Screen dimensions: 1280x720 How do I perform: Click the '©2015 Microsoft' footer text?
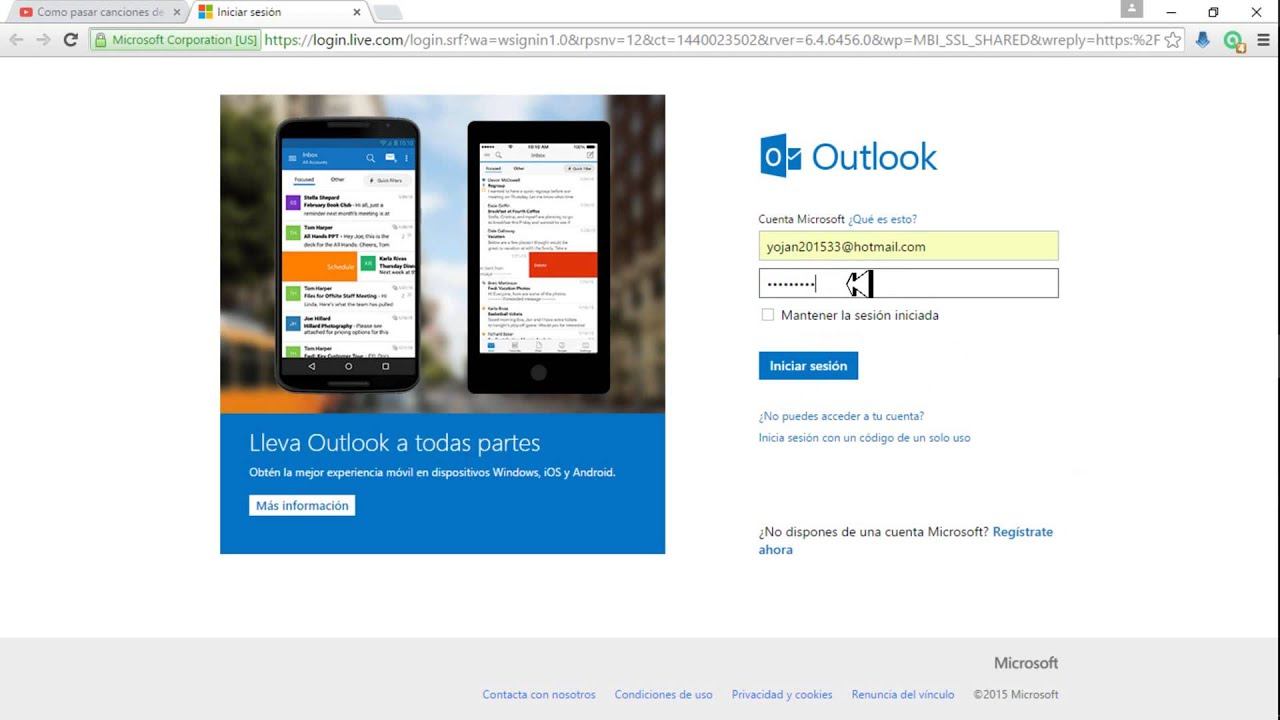click(x=1016, y=694)
